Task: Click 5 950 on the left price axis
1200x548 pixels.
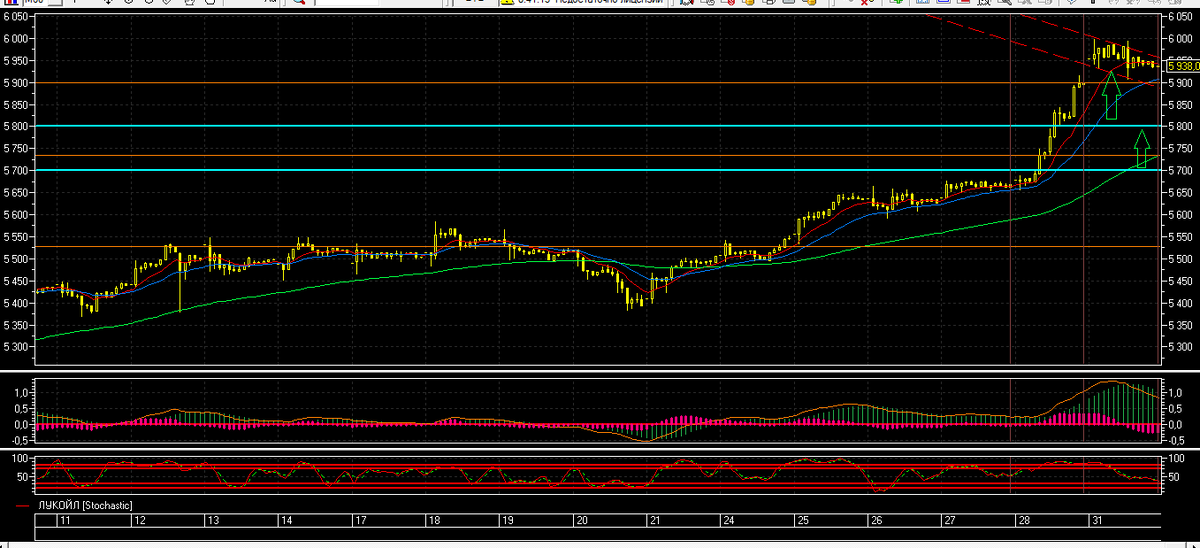Action: point(16,61)
